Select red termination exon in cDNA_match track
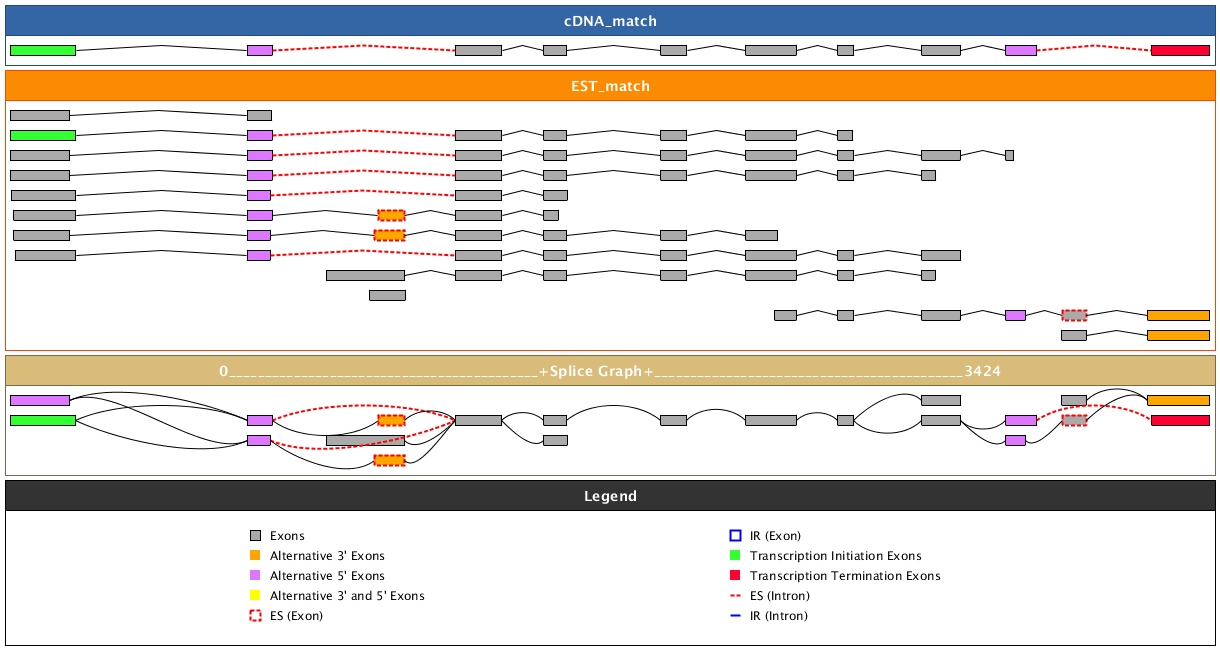The height and width of the screenshot is (665, 1220). point(1180,50)
